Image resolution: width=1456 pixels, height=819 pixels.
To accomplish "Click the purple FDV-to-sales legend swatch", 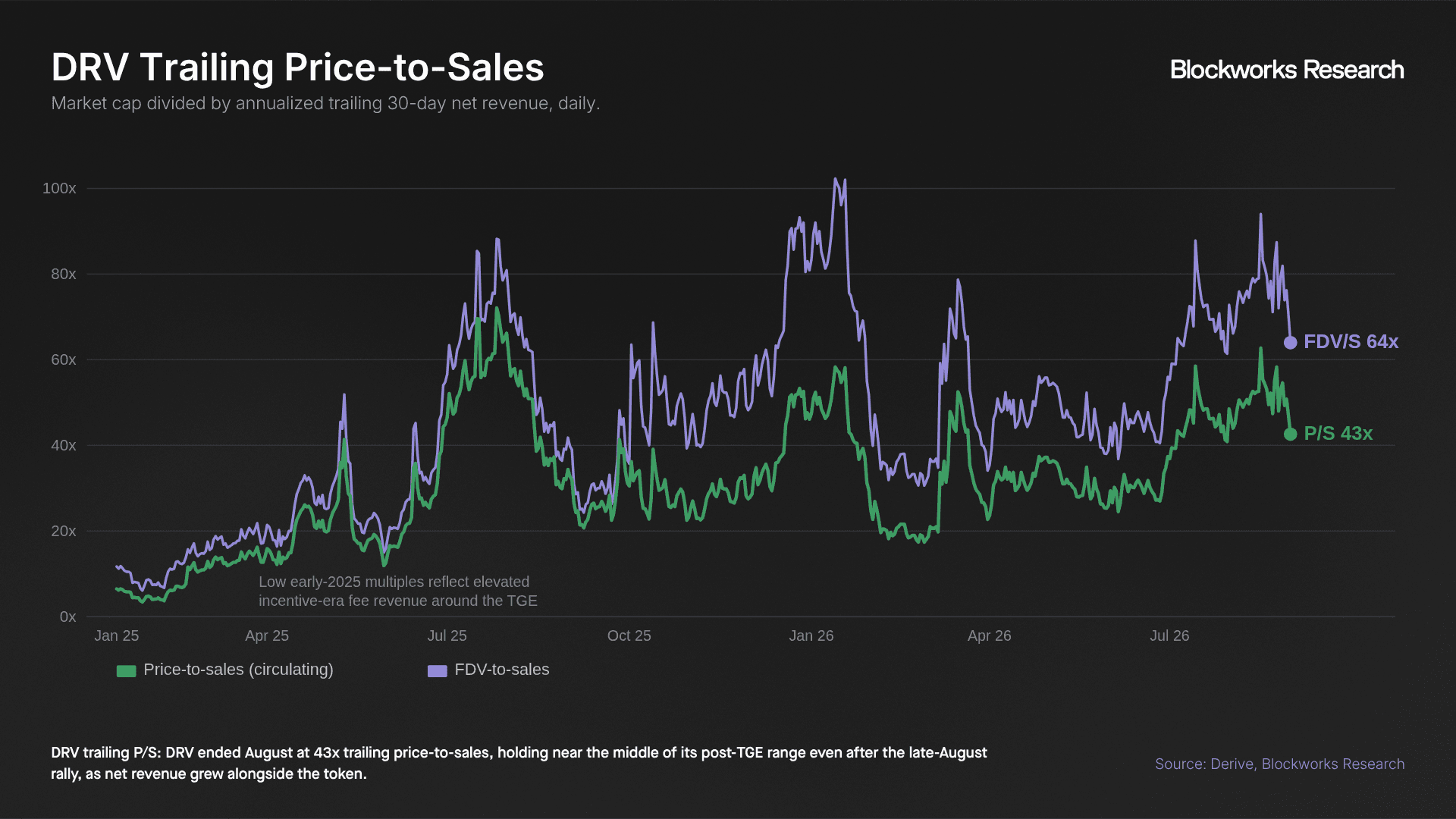I will click(438, 671).
